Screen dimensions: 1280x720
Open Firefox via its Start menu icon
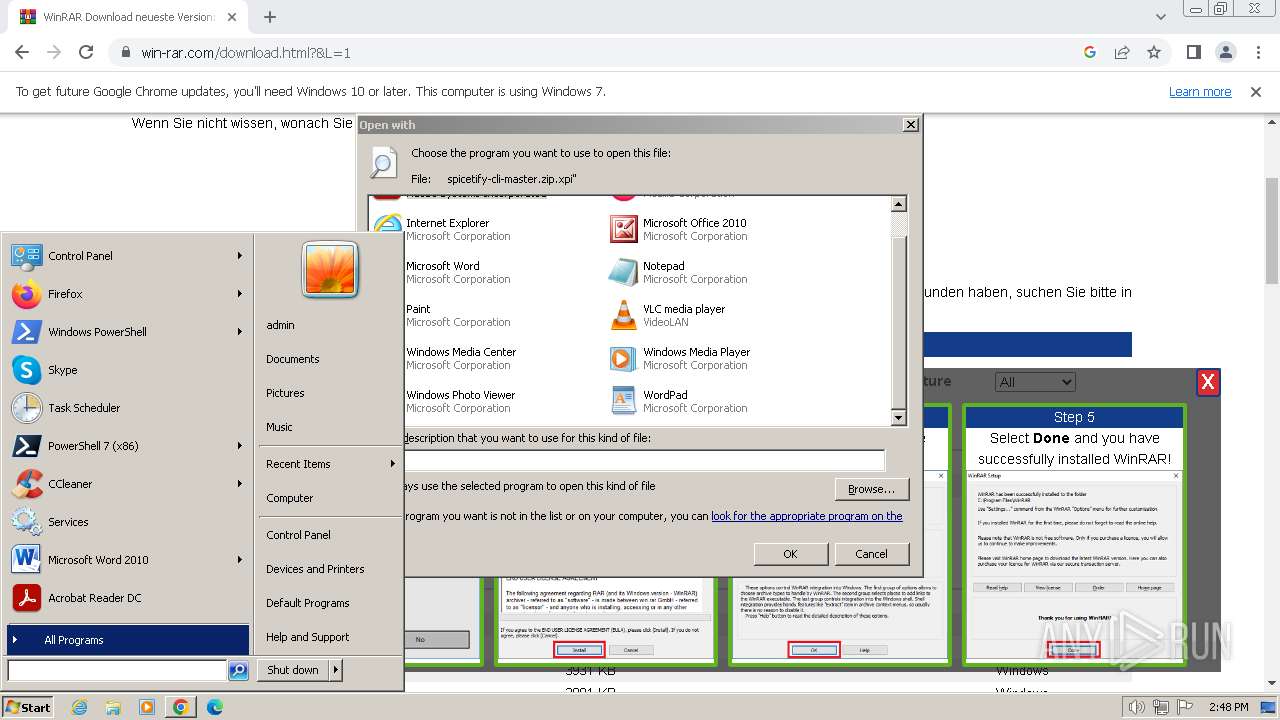pos(26,294)
